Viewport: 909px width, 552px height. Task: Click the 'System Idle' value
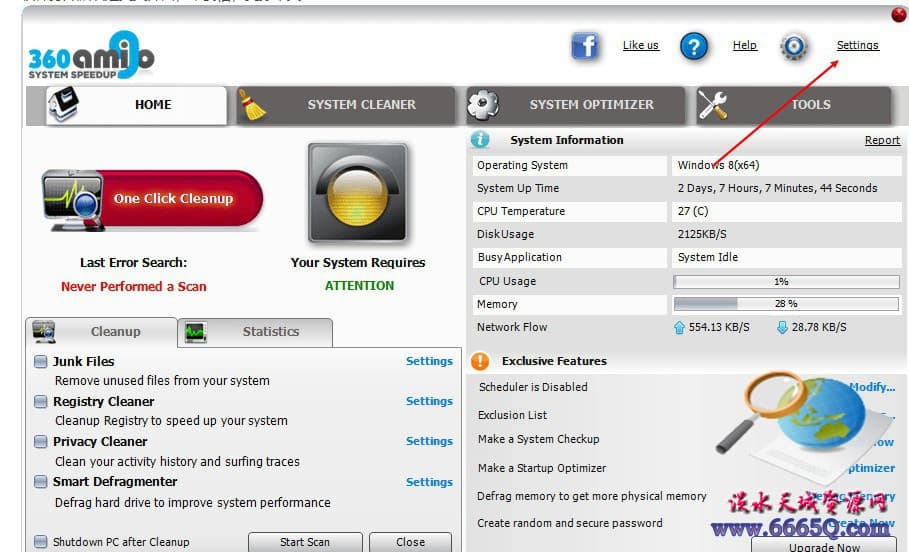[x=708, y=257]
